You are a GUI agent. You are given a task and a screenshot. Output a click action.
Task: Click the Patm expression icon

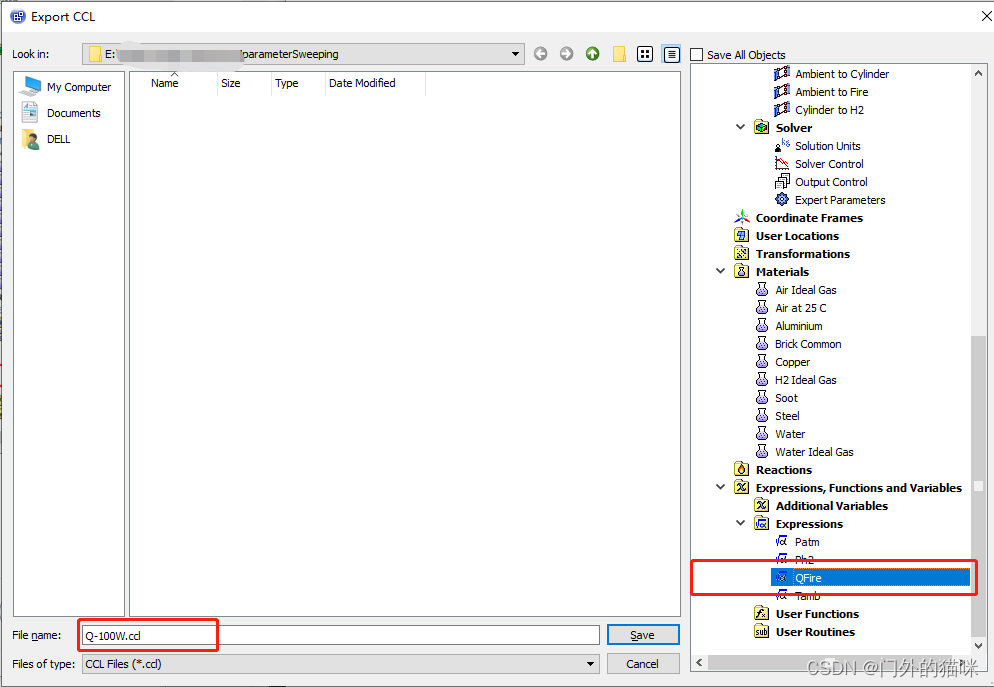782,541
